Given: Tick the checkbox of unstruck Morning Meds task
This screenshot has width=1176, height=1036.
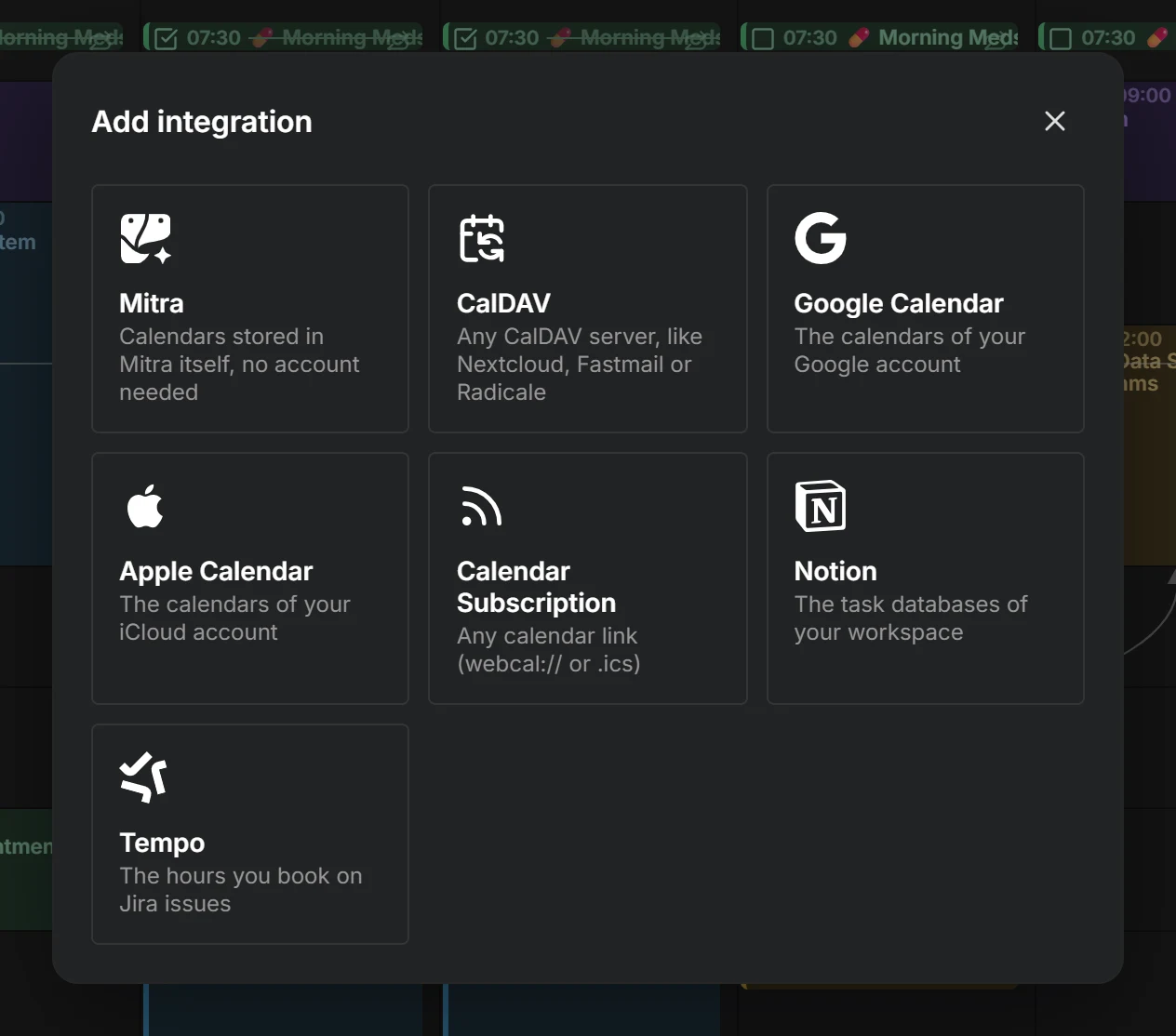Looking at the screenshot, I should [x=763, y=38].
